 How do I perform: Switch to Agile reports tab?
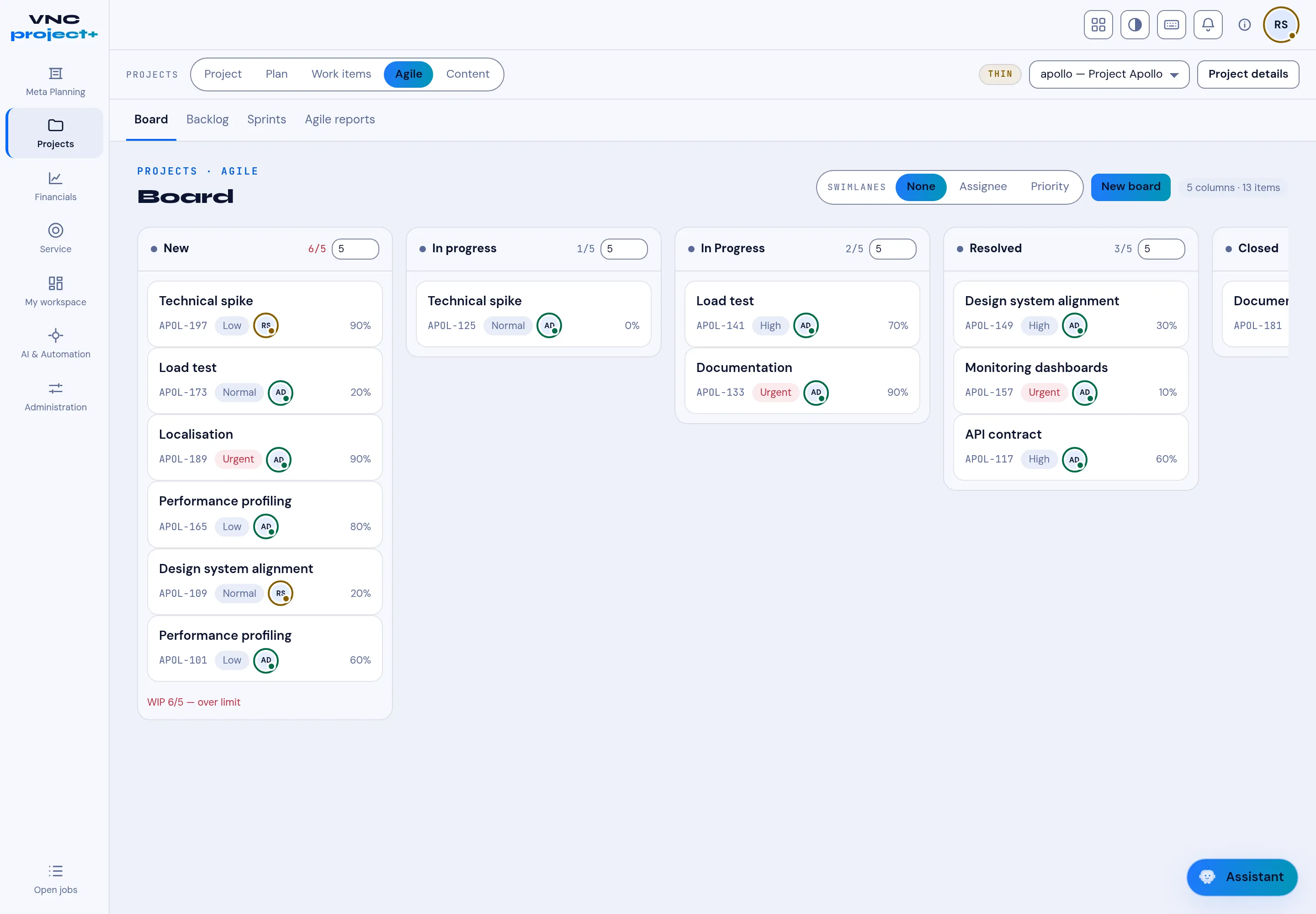click(x=340, y=120)
